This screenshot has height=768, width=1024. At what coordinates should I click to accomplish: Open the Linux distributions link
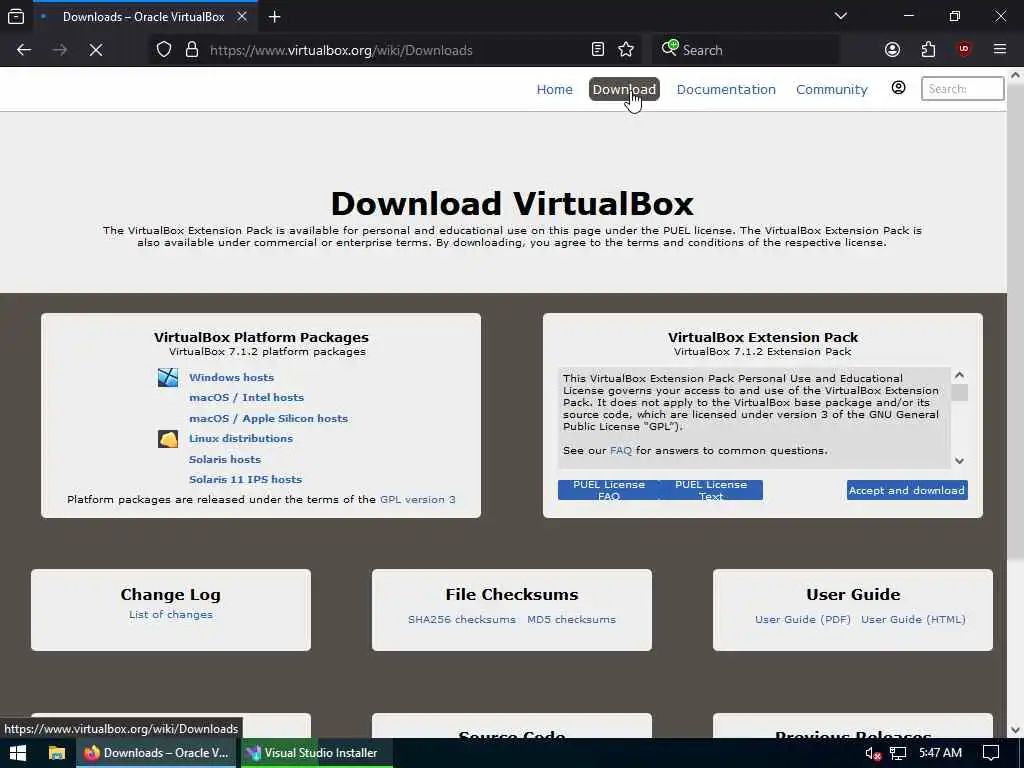click(x=241, y=439)
